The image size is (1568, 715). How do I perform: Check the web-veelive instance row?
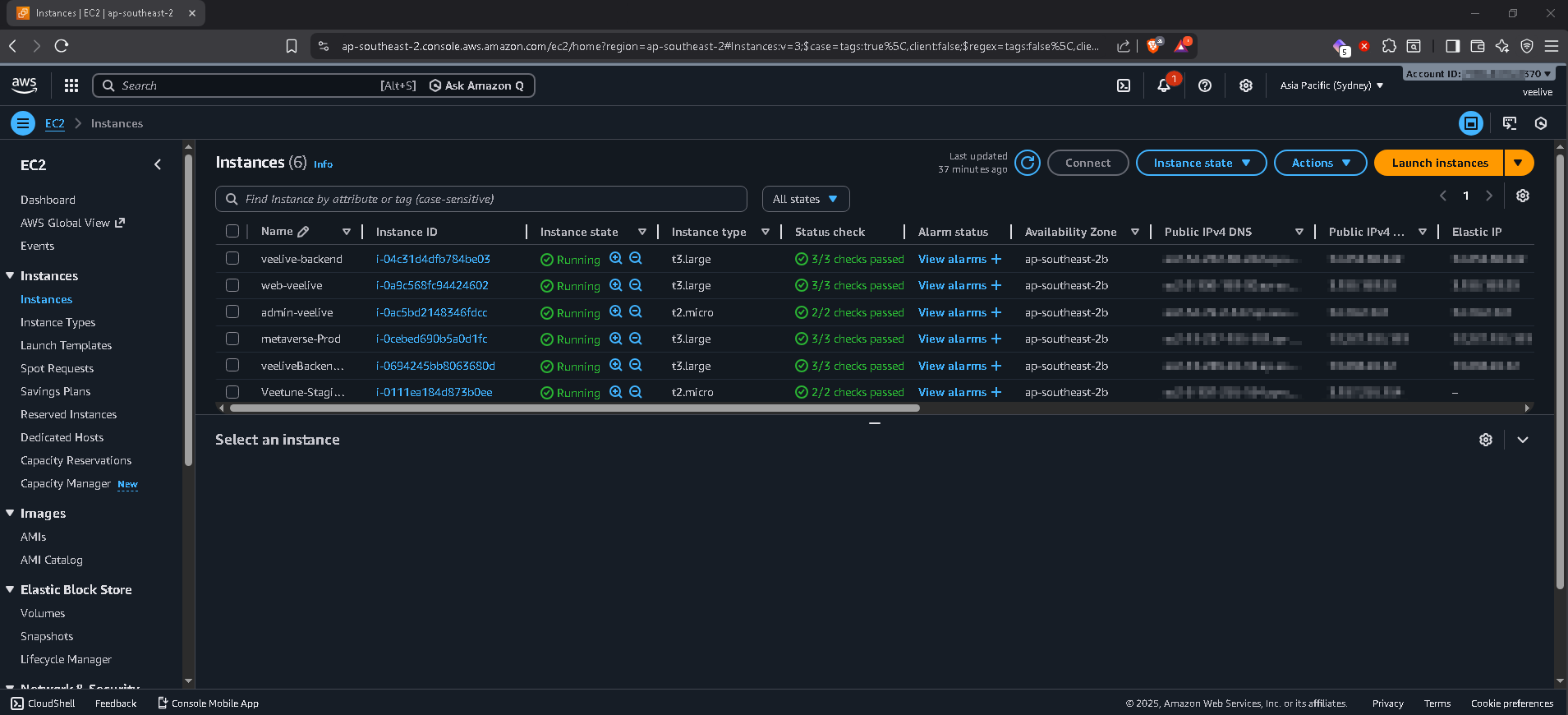pyautogui.click(x=232, y=285)
